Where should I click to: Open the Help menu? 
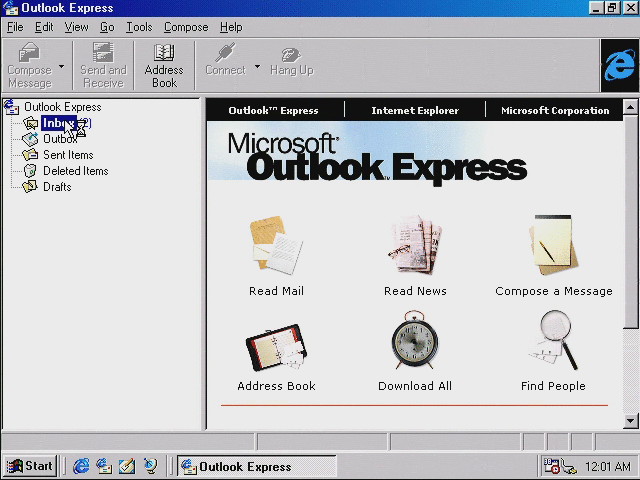231,27
